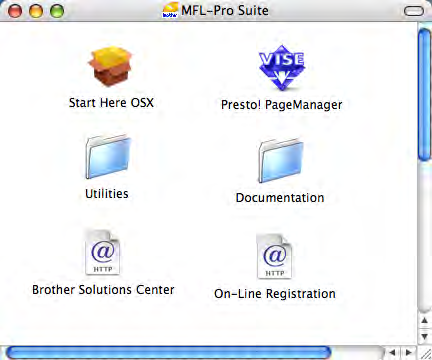Select the Documentation text label
This screenshot has height=360, width=432.
coord(280,198)
